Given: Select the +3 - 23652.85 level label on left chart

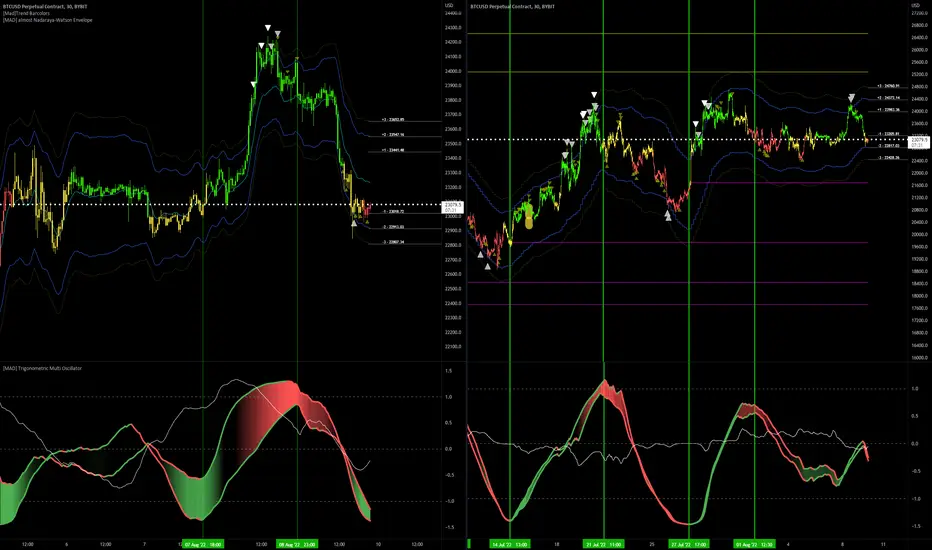Looking at the screenshot, I should pos(392,120).
